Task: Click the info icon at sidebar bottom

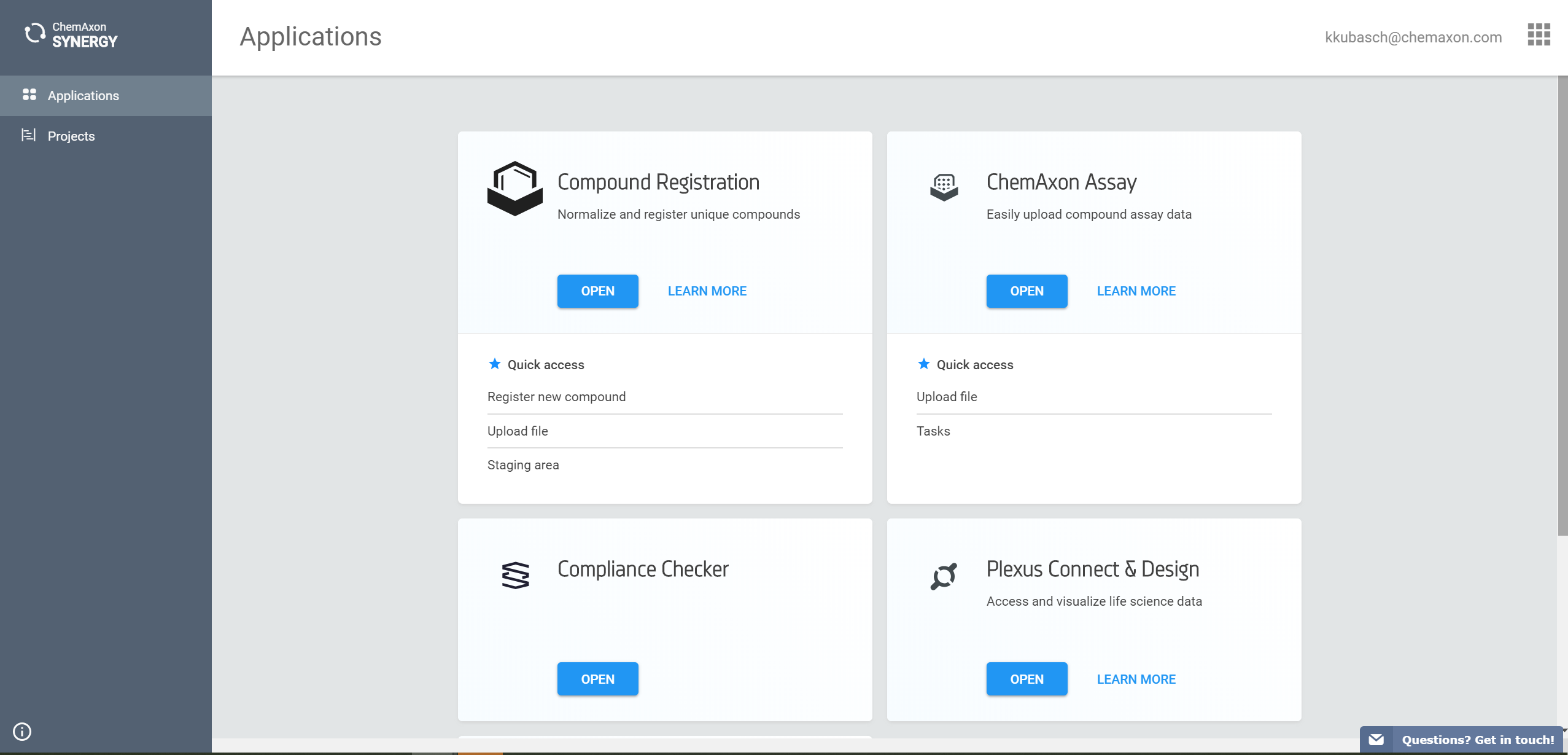Action: [22, 731]
